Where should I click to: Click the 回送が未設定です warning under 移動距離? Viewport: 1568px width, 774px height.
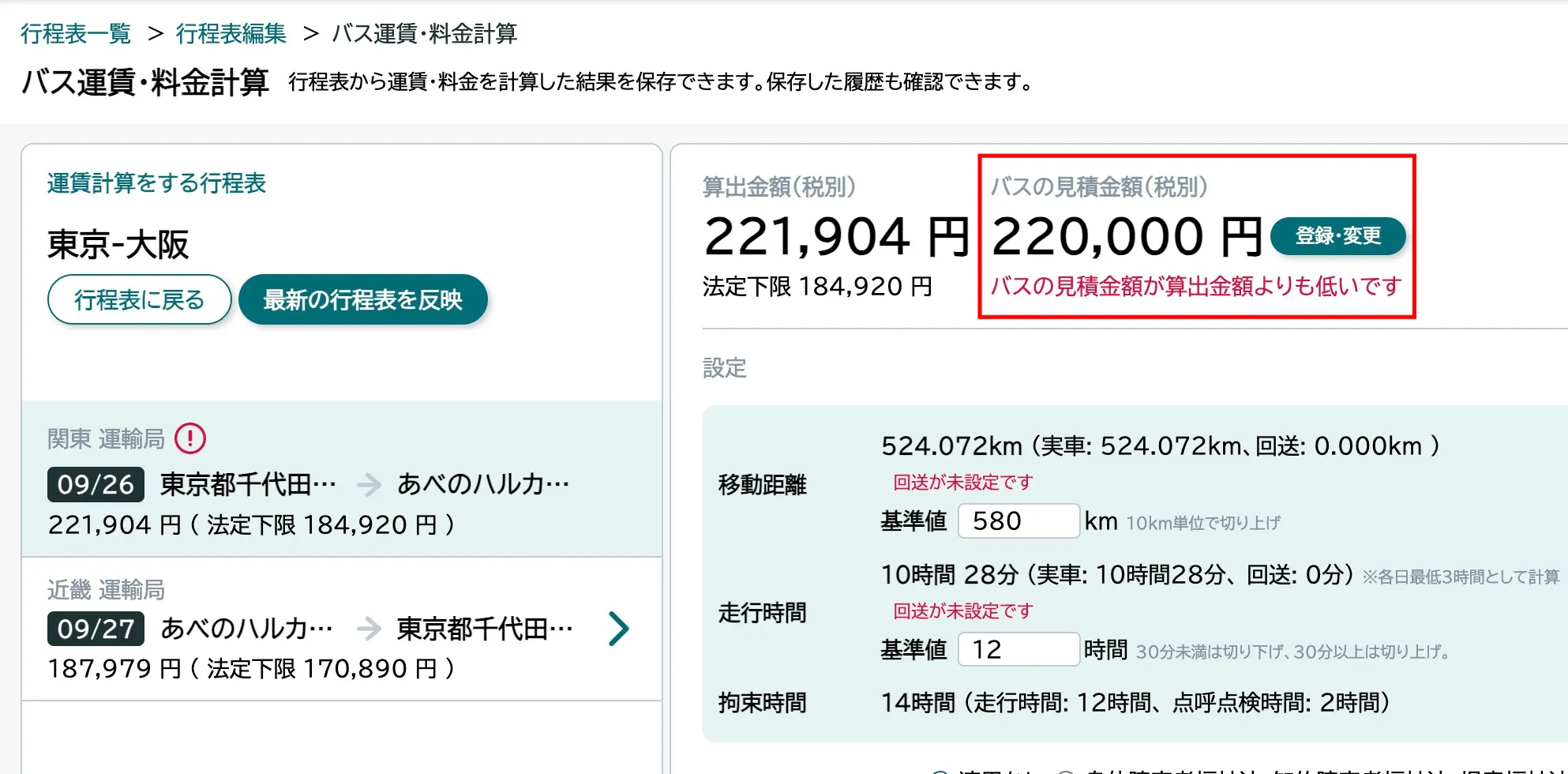[962, 482]
